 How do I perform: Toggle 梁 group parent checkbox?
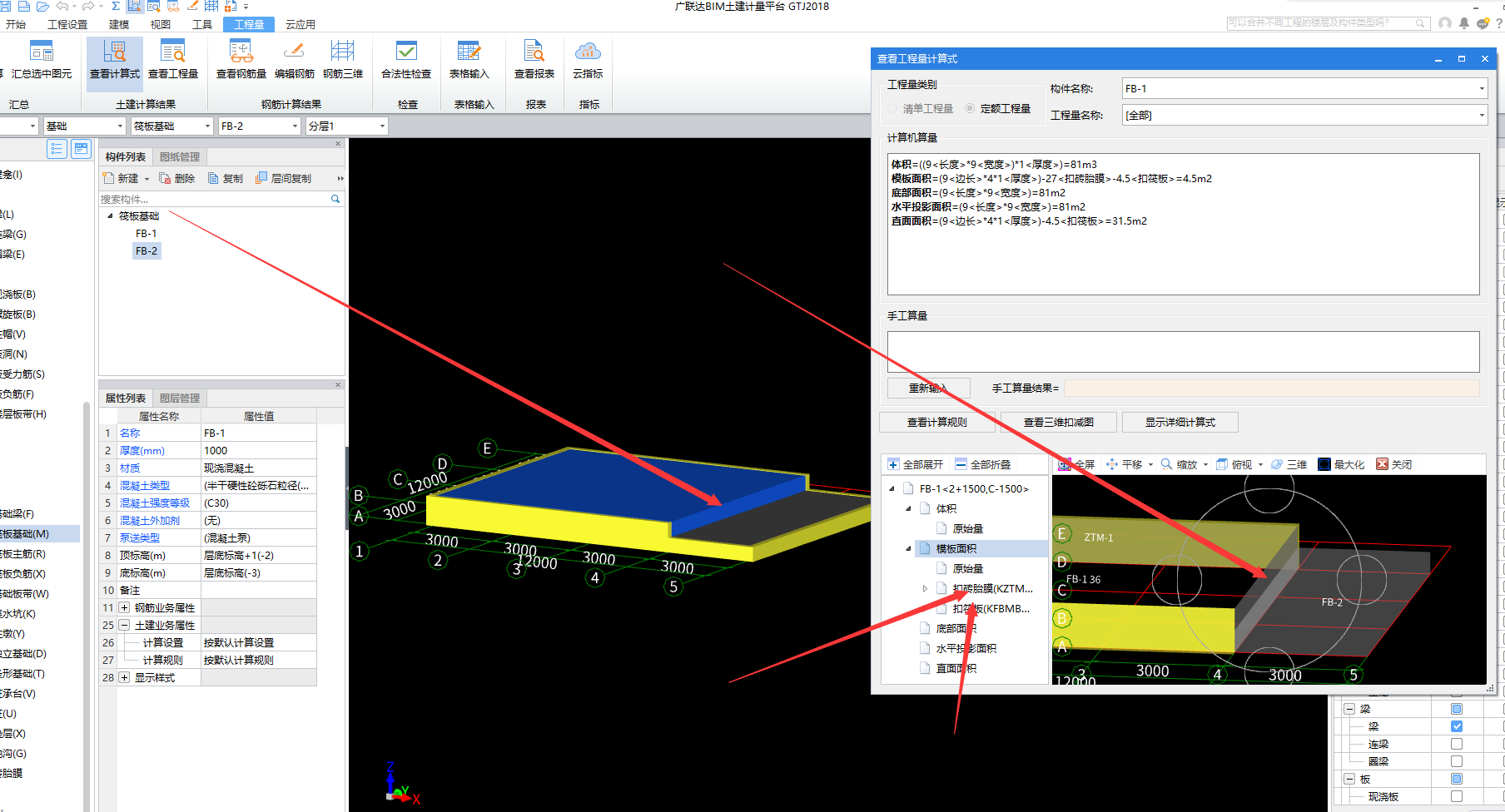pyautogui.click(x=1457, y=709)
